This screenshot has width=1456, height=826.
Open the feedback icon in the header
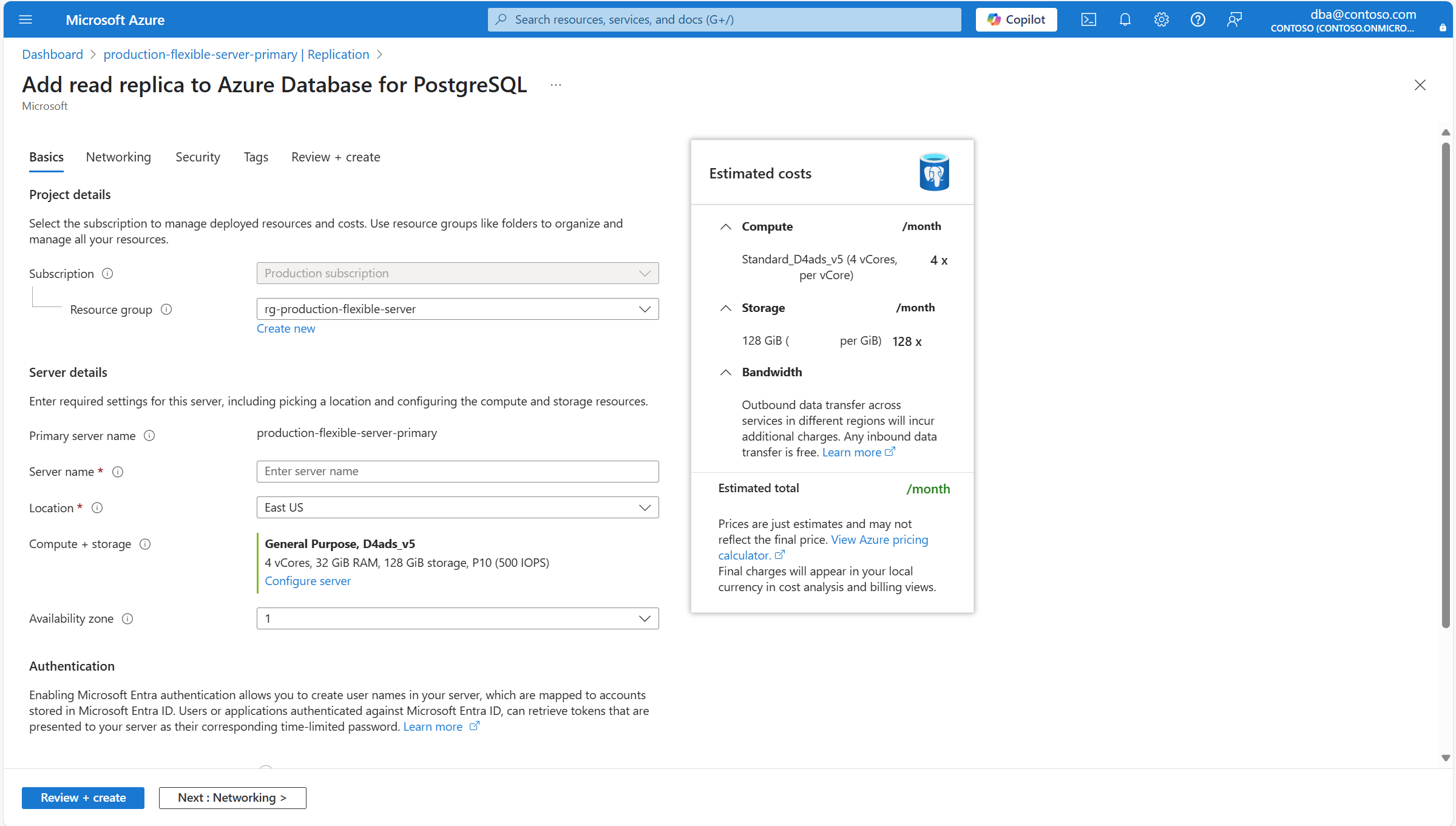(1234, 19)
